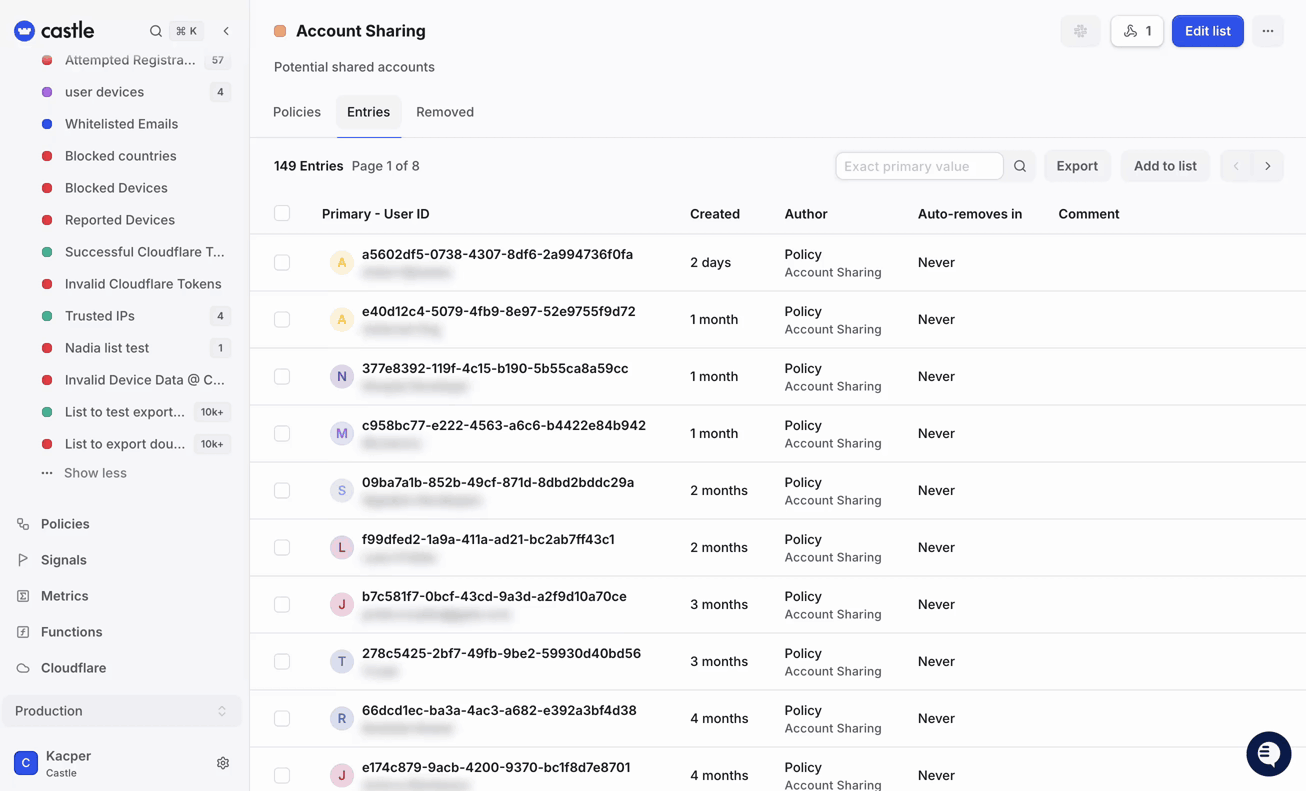Select all entries with header checkbox
The height and width of the screenshot is (791, 1306).
click(282, 213)
